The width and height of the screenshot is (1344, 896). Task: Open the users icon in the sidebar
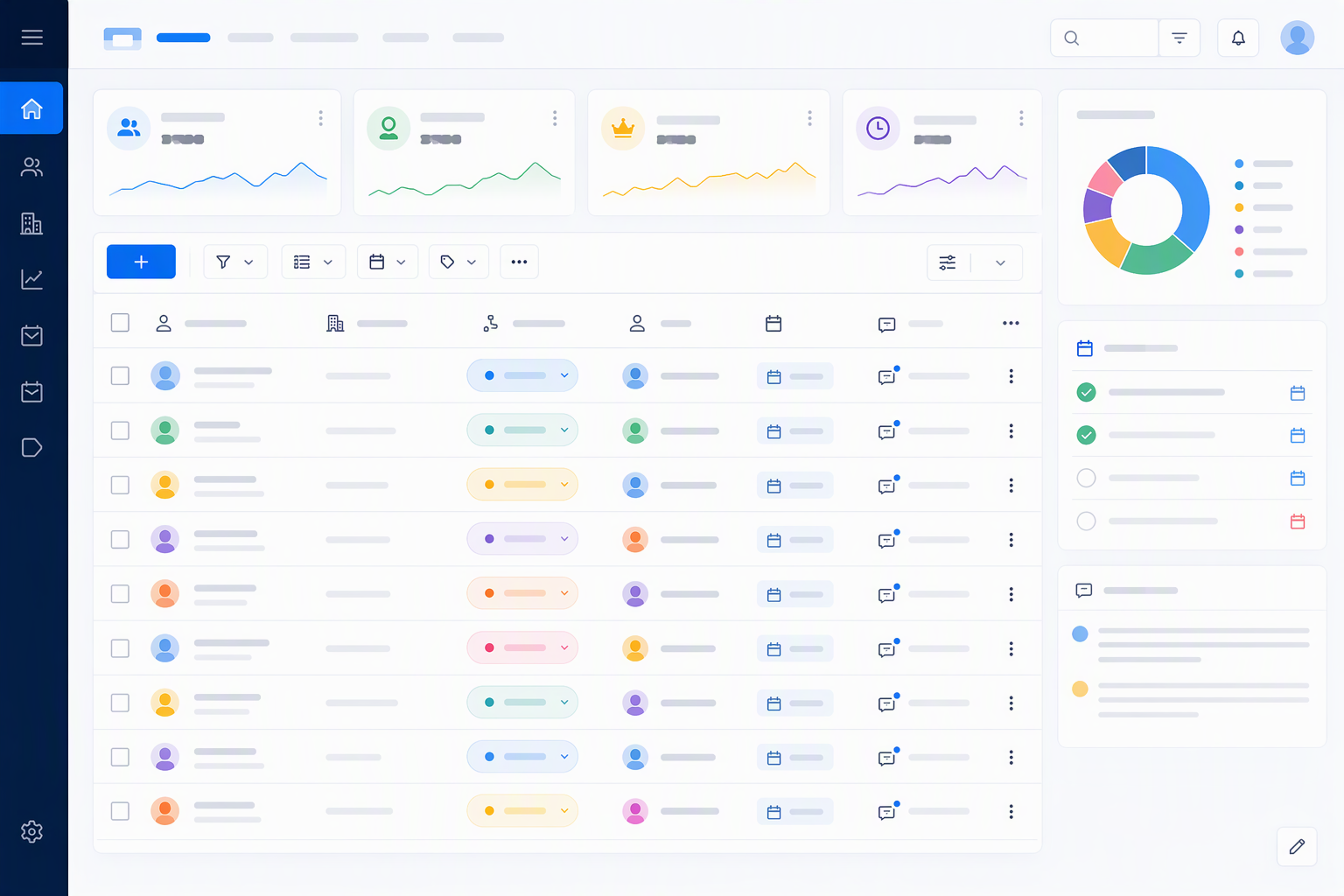pyautogui.click(x=31, y=167)
